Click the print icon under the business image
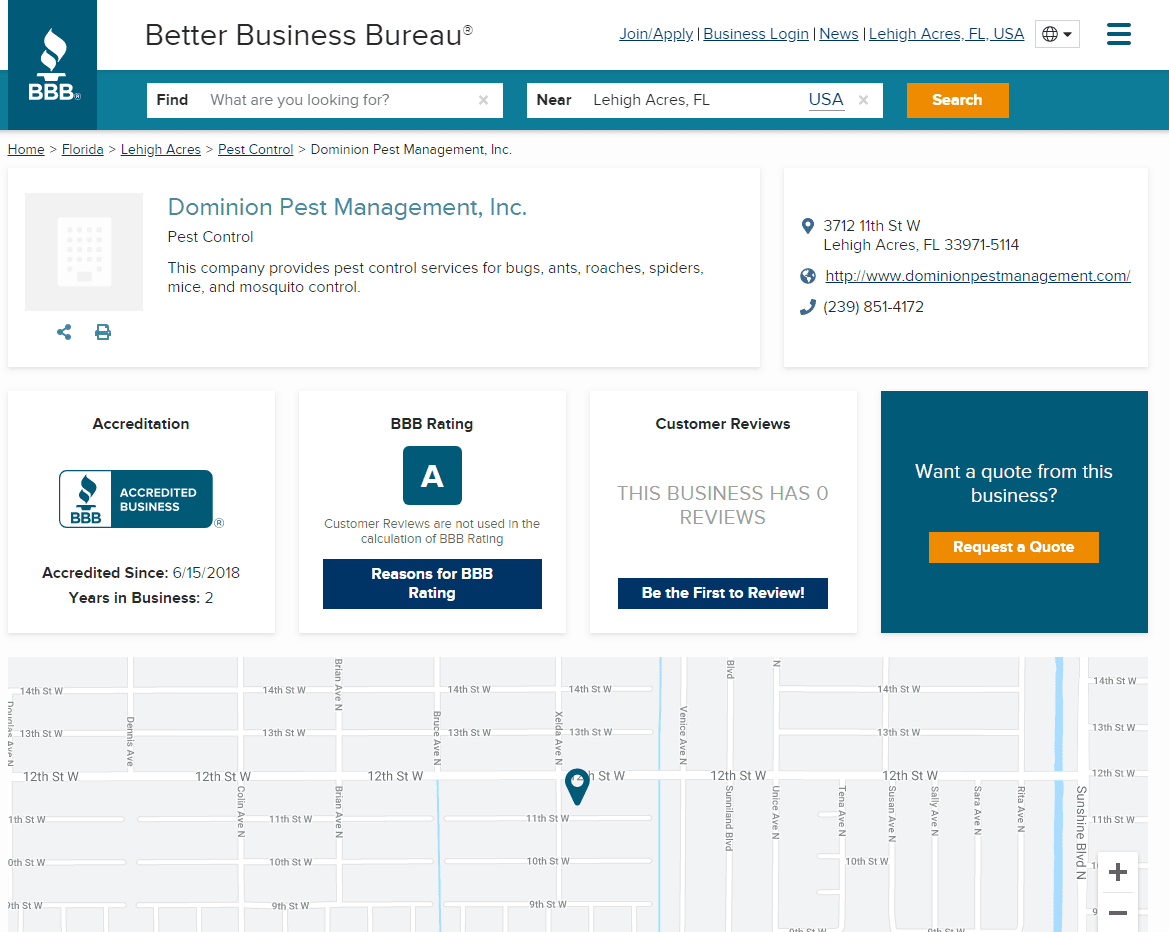This screenshot has width=1169, height=932. [103, 332]
